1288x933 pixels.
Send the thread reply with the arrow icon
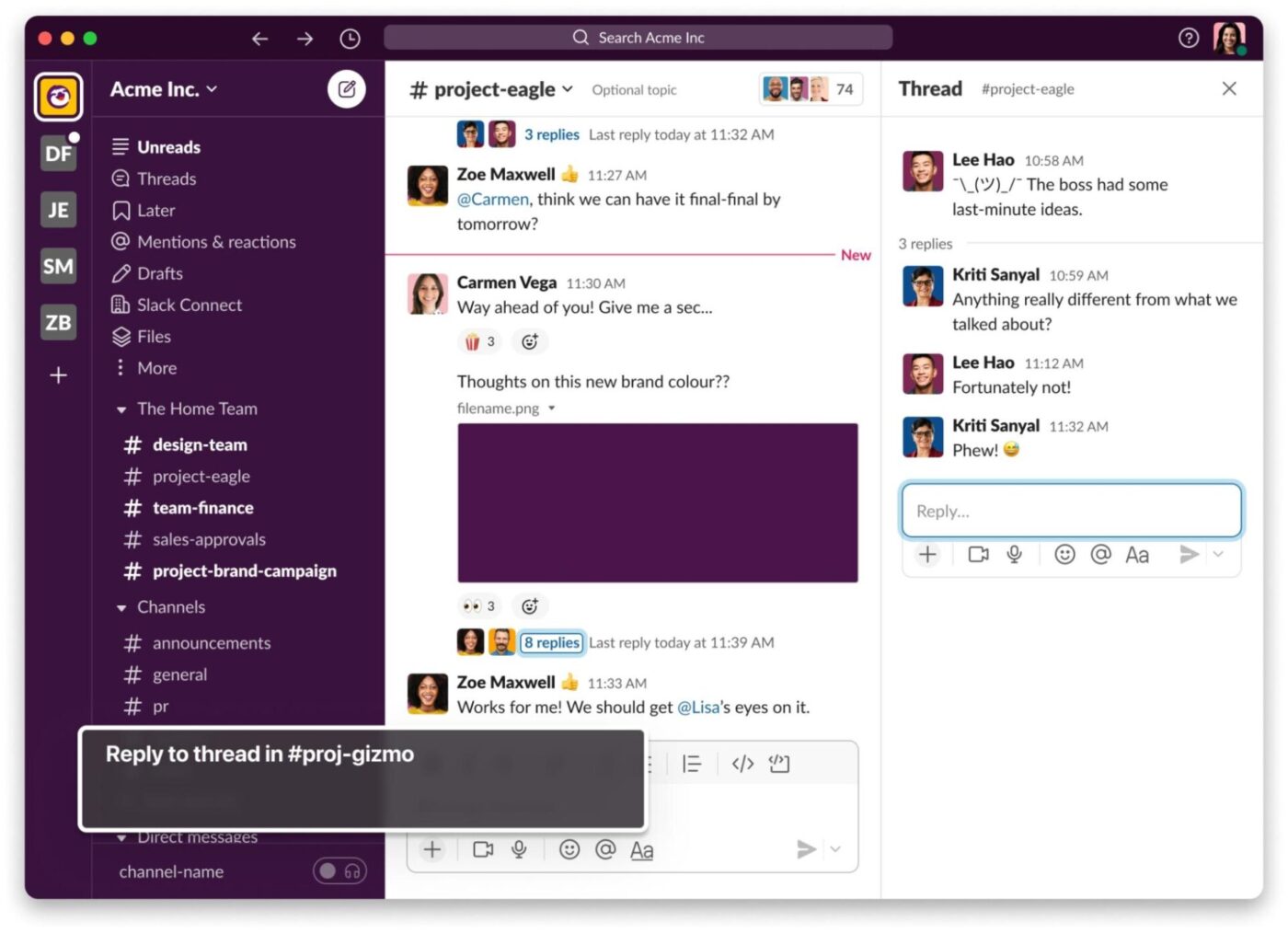[x=1188, y=554]
